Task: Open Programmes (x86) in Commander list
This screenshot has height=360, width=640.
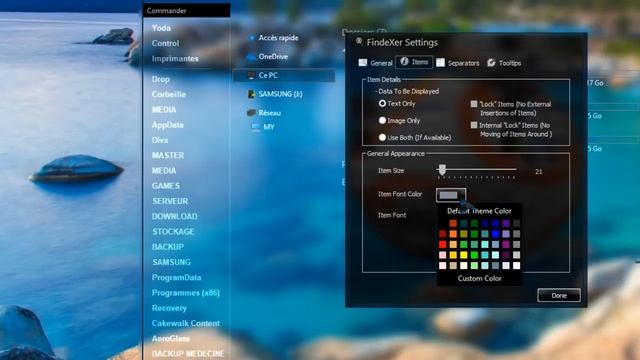Action: pyautogui.click(x=186, y=293)
